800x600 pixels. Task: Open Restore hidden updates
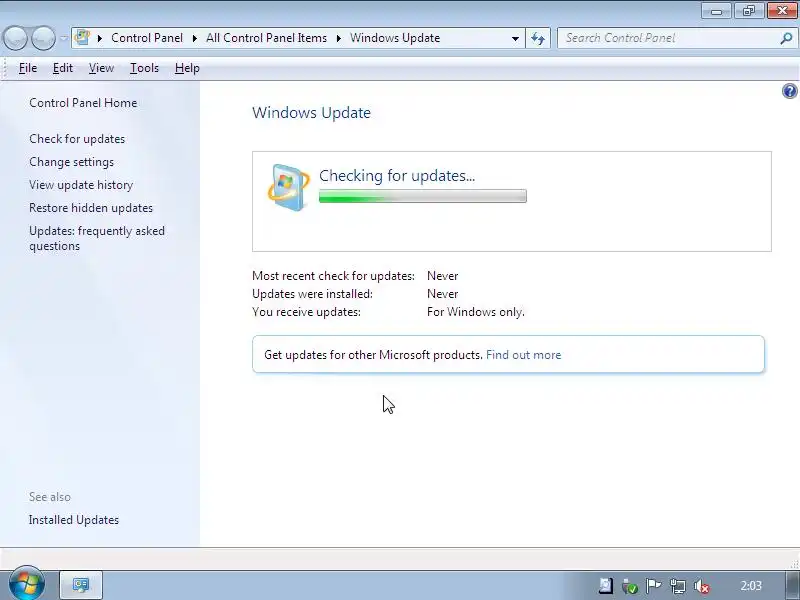[91, 208]
